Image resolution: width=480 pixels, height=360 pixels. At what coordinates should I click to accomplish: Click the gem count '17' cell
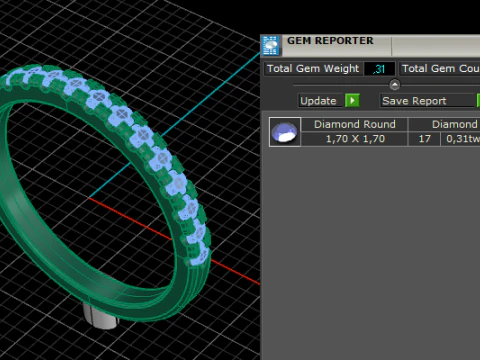pos(424,139)
